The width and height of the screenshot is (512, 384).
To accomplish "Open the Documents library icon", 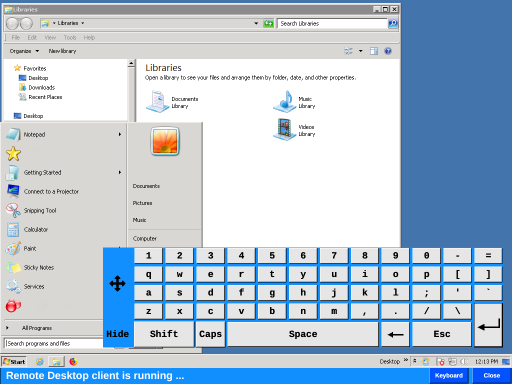I will (157, 101).
